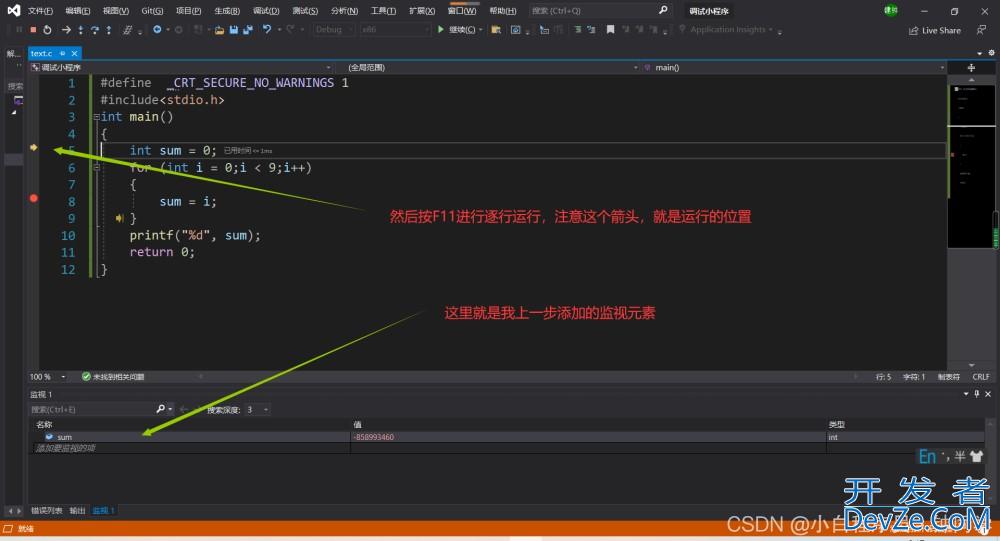Open the 视图(V) menu
This screenshot has width=1000, height=541.
click(x=115, y=11)
